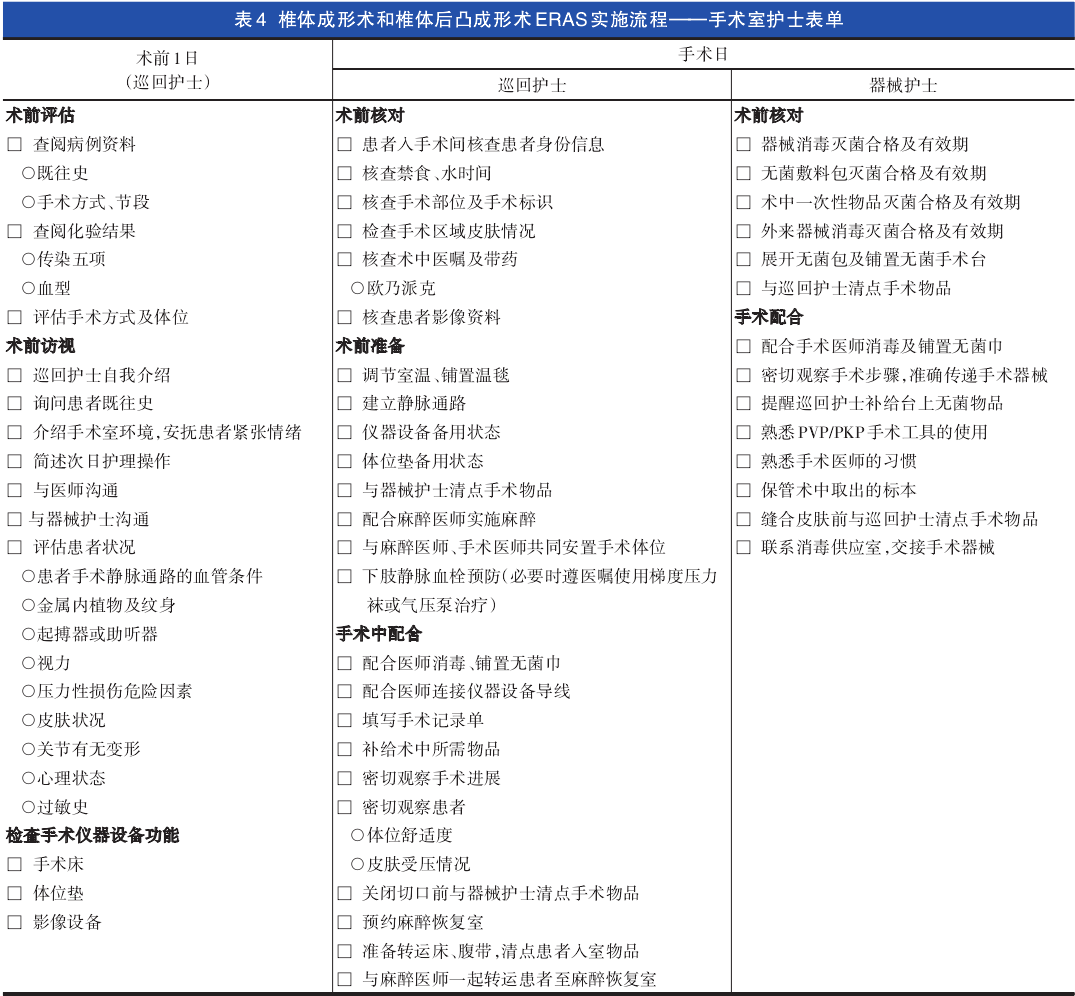Click the "检查手术仪器设备功能" section heading
Image resolution: width=1075 pixels, height=996 pixels.
[x=93, y=835]
